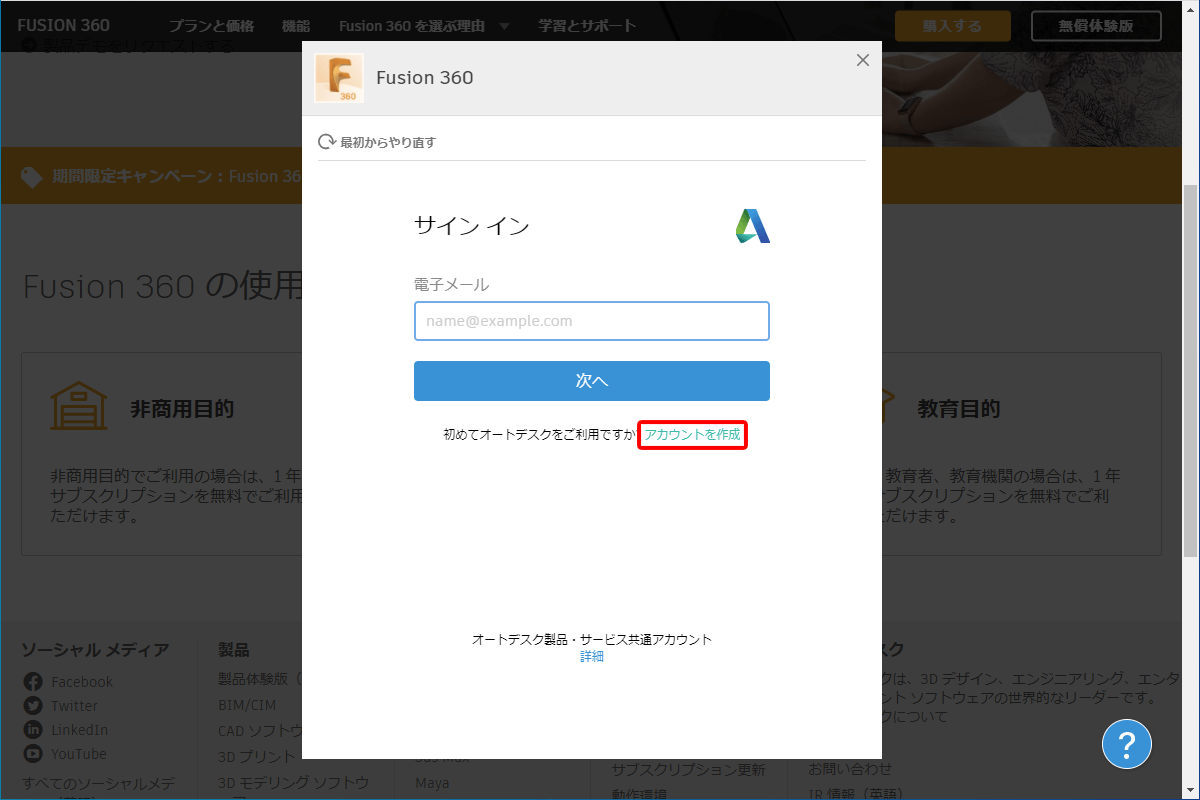Click the ソーシャル メディア footer heading
The width and height of the screenshot is (1200, 800).
click(x=95, y=650)
